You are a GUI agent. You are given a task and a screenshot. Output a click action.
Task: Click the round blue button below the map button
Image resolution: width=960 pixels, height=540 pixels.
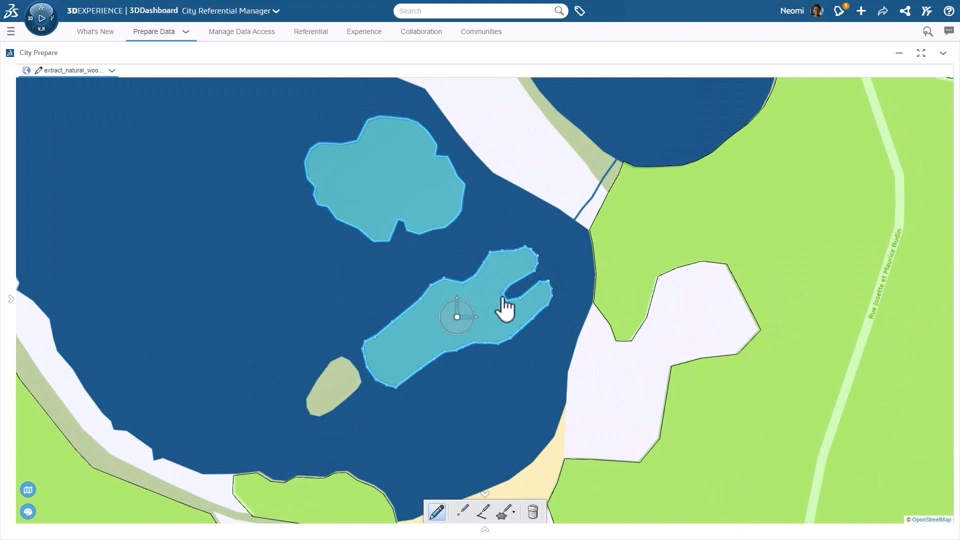click(28, 512)
